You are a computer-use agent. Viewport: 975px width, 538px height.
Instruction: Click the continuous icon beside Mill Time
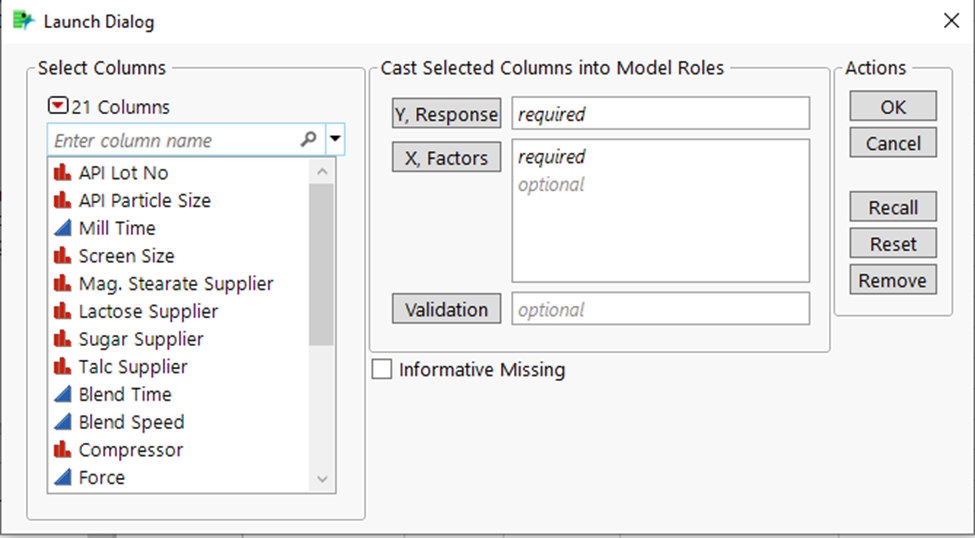62,228
